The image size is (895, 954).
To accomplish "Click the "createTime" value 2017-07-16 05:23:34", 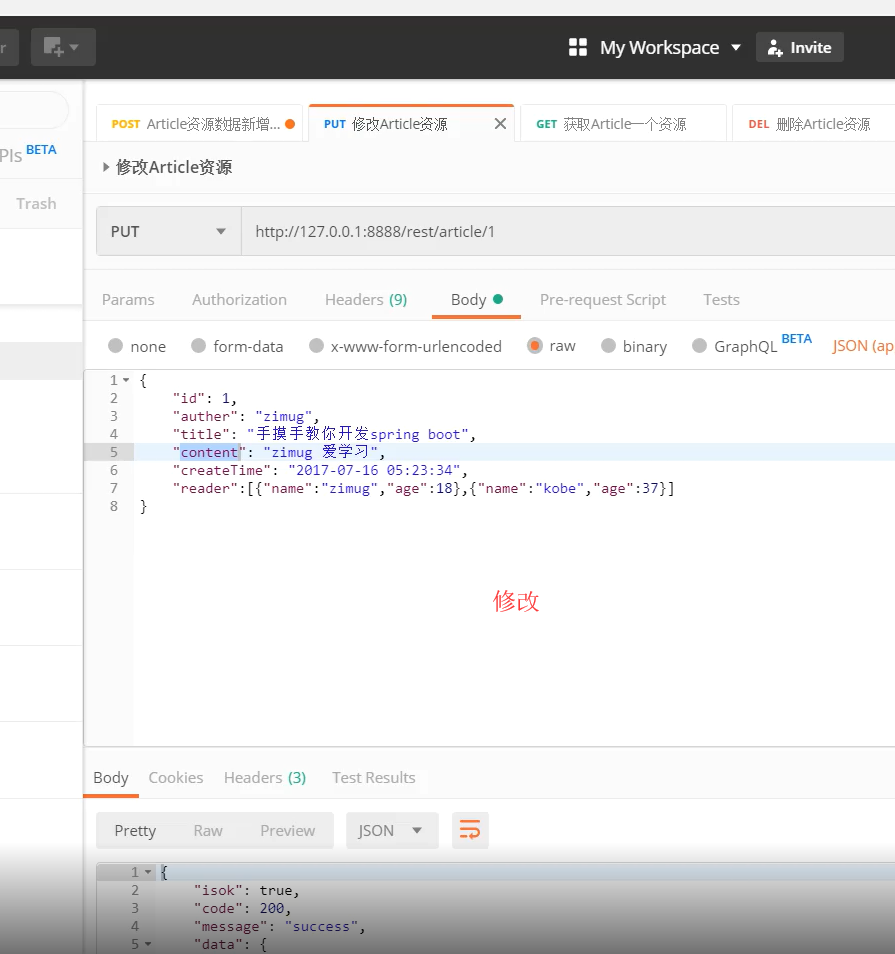I will pos(374,470).
